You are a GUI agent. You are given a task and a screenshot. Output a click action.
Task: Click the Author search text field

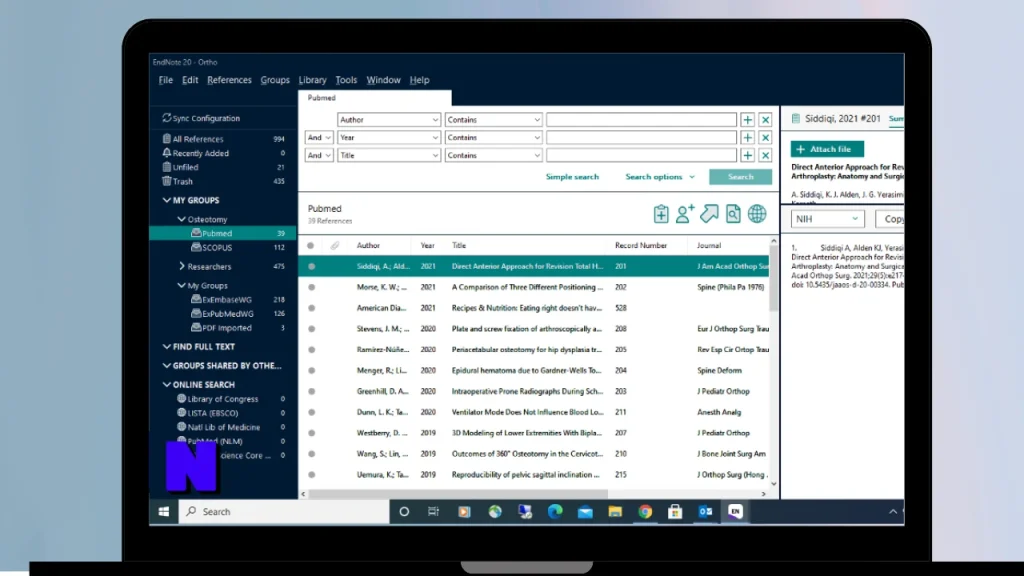[x=641, y=120]
